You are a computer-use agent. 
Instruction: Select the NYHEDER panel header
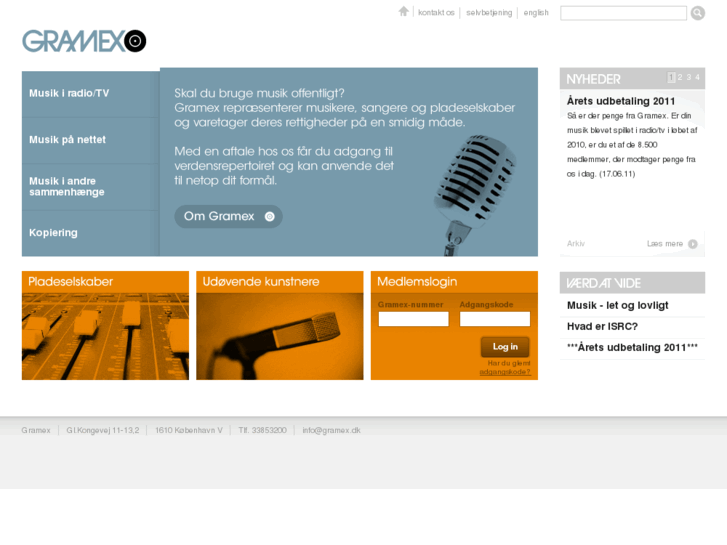pyautogui.click(x=593, y=79)
